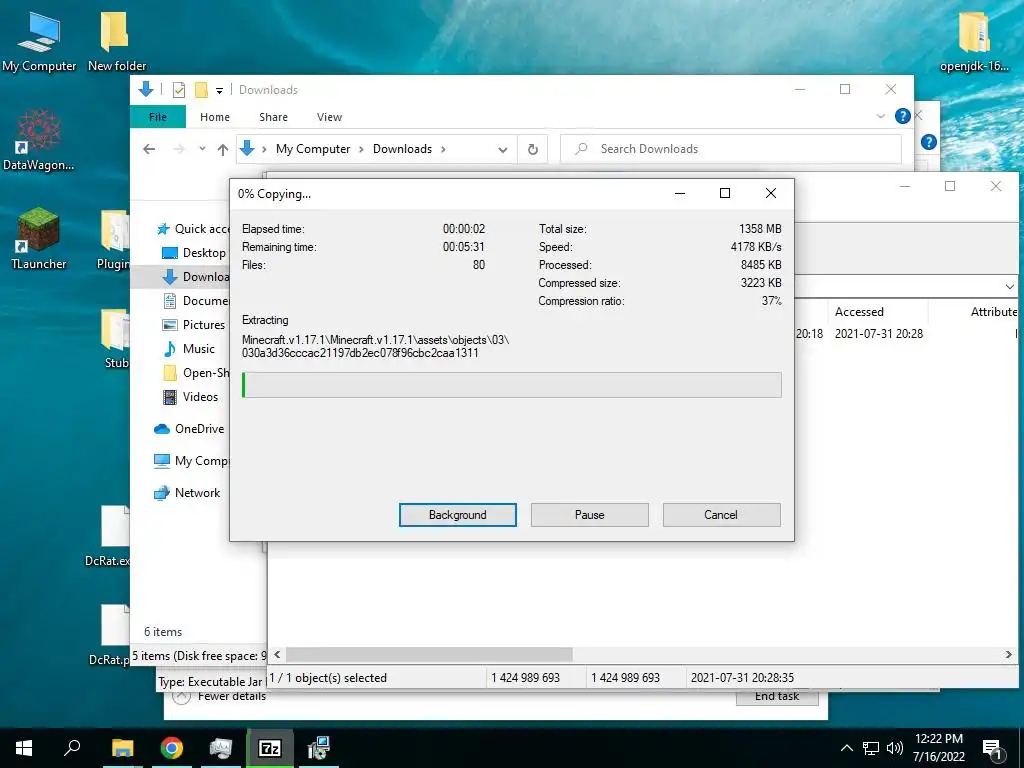The width and height of the screenshot is (1024, 768).
Task: Open taskbar search magnifier
Action: coord(72,748)
